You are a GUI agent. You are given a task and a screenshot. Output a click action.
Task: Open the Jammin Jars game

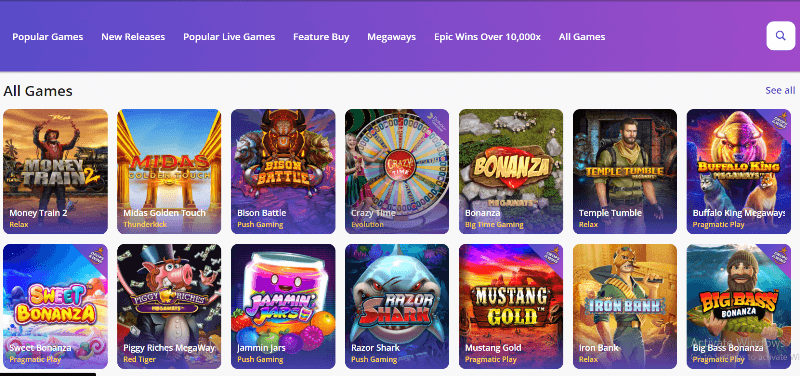[x=283, y=306]
